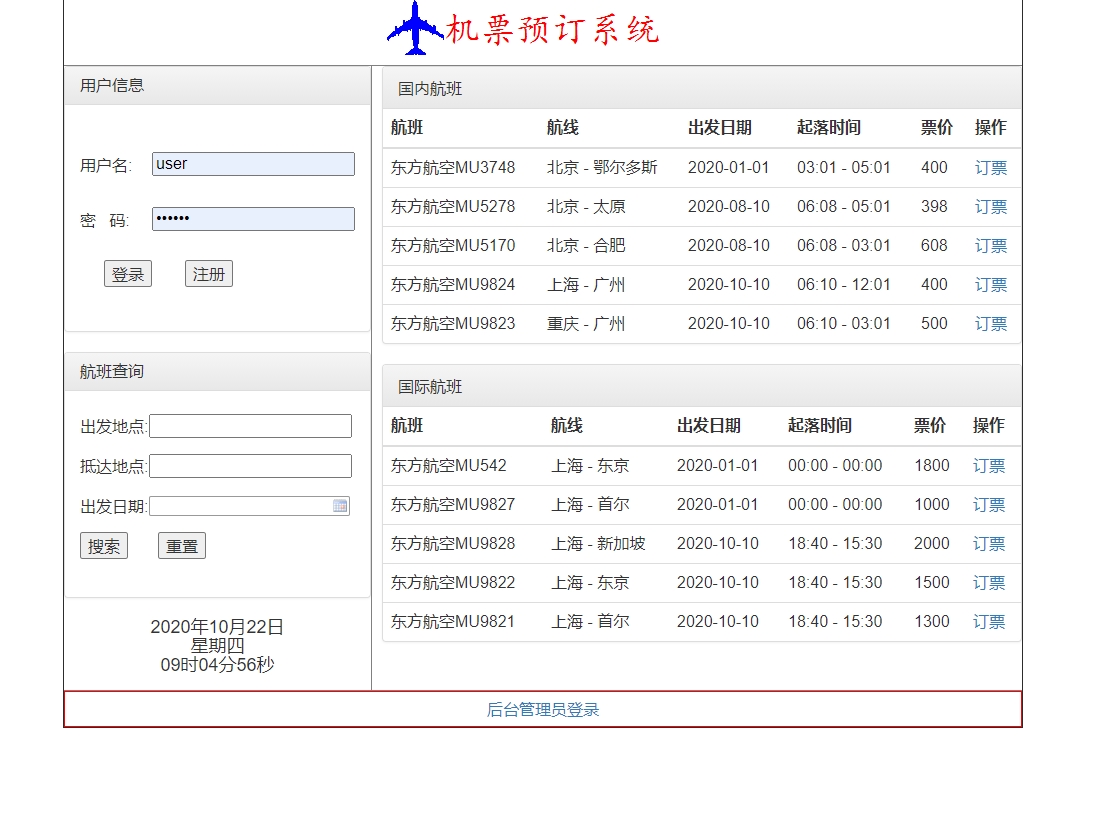Click the 用户名 text field
1116x818 pixels.
click(253, 163)
